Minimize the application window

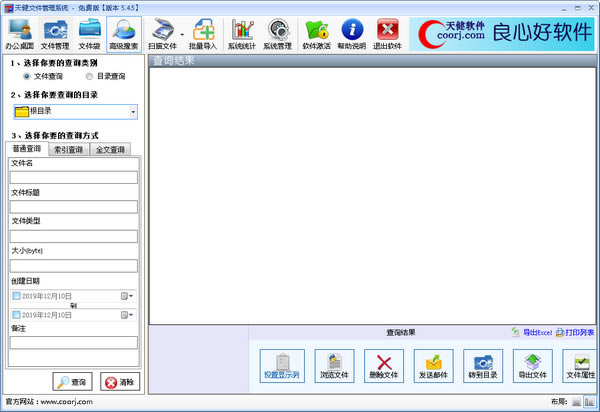click(x=564, y=8)
